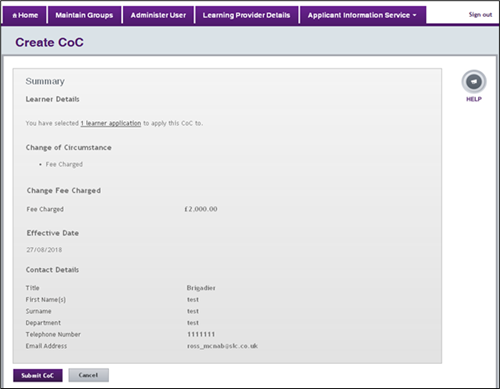Click the Contact Details heading
The image size is (500, 389).
[x=52, y=270]
